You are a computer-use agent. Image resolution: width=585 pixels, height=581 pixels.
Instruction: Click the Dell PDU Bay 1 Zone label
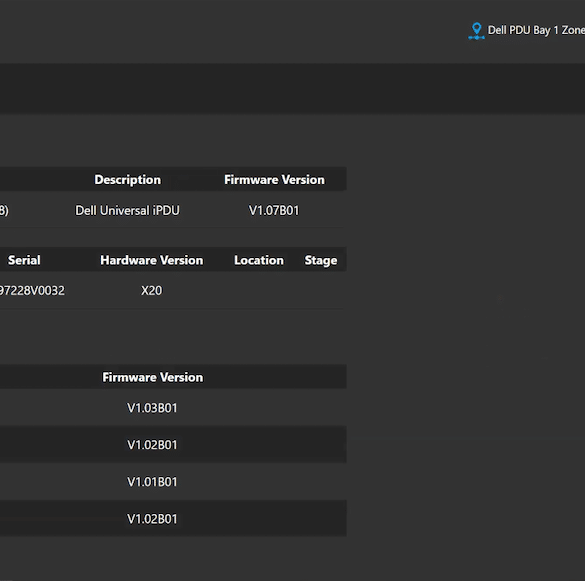[x=536, y=30]
